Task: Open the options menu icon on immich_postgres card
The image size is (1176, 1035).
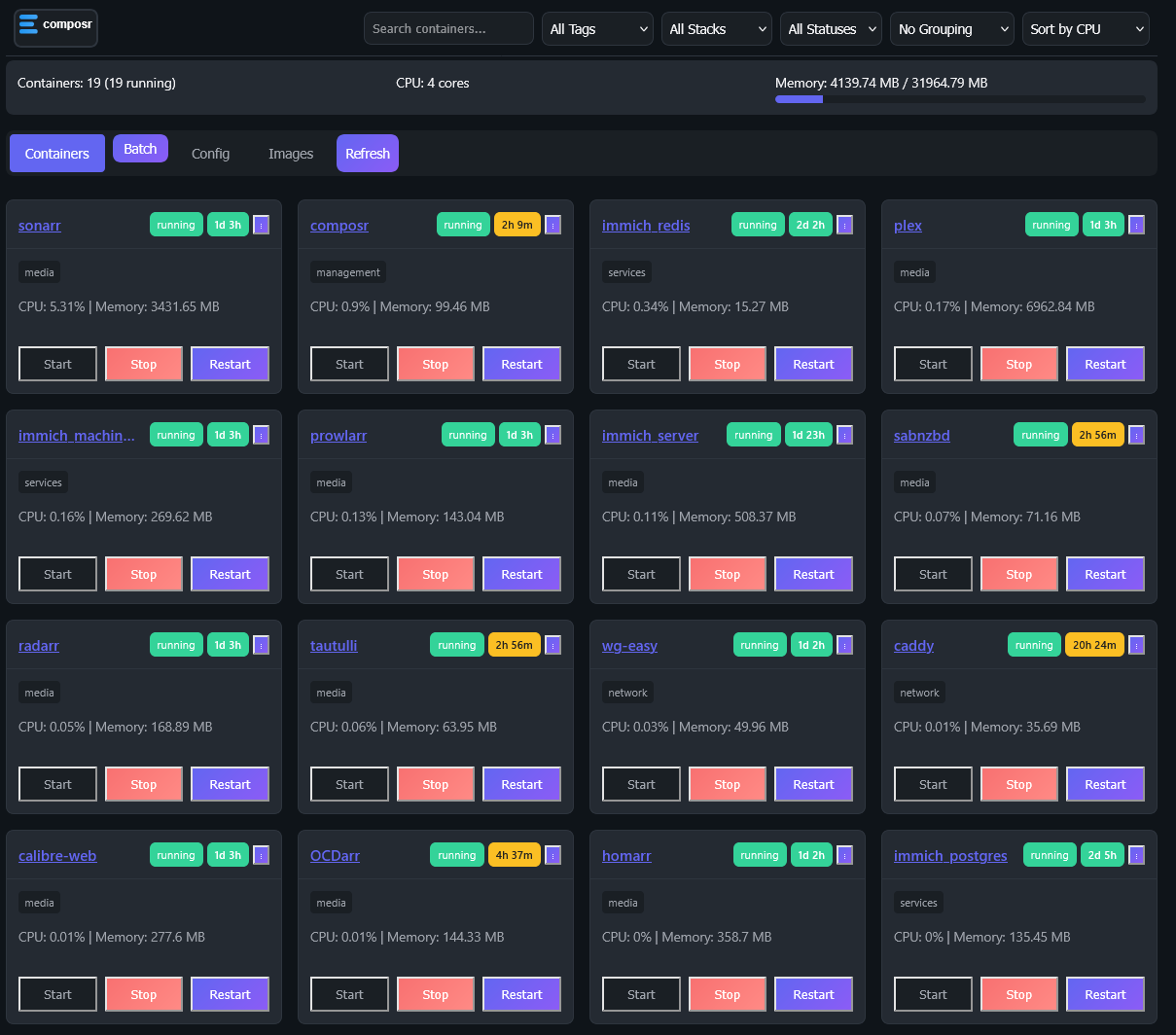Action: [x=1136, y=855]
